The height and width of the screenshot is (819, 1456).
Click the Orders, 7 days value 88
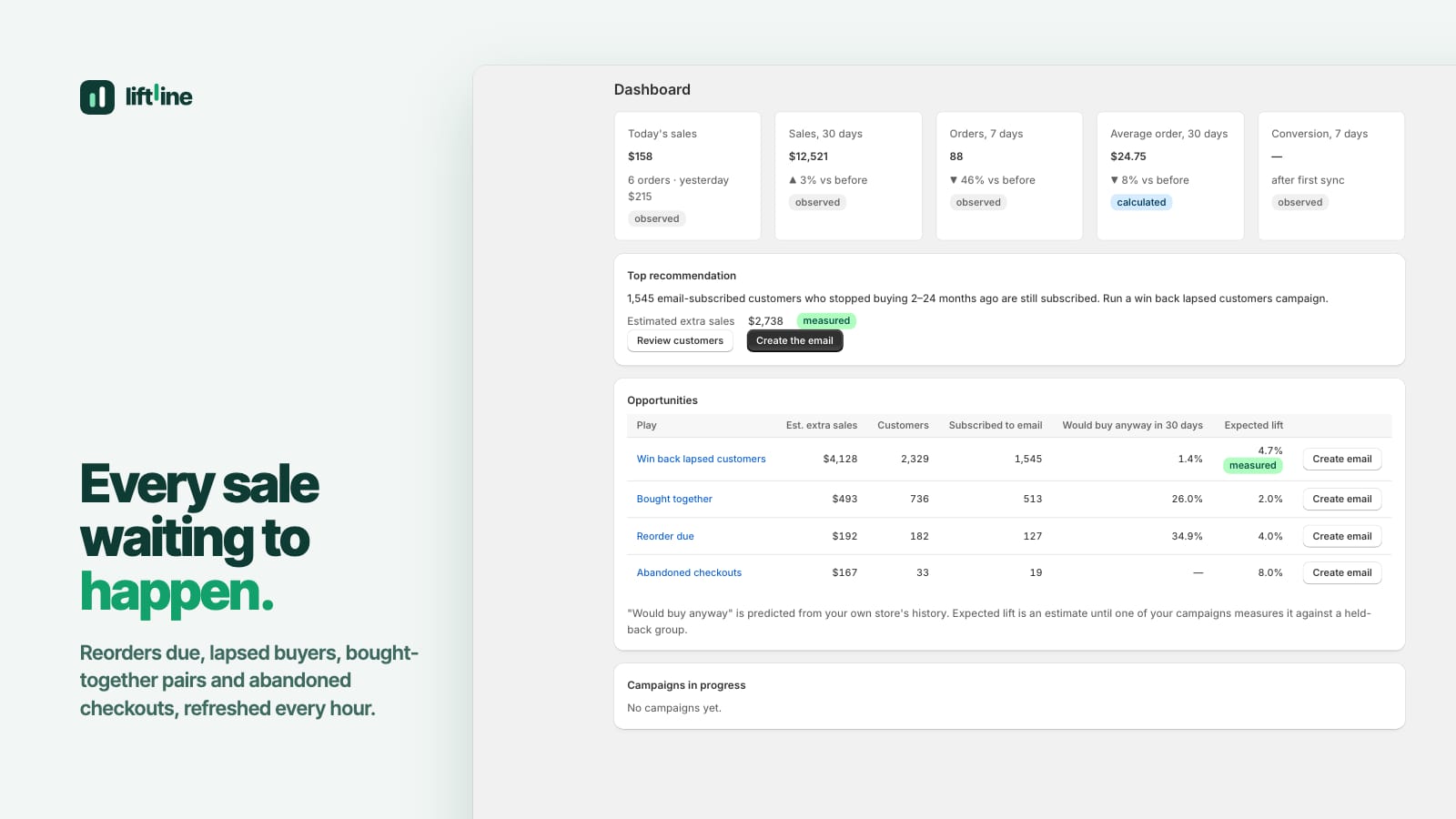956,157
